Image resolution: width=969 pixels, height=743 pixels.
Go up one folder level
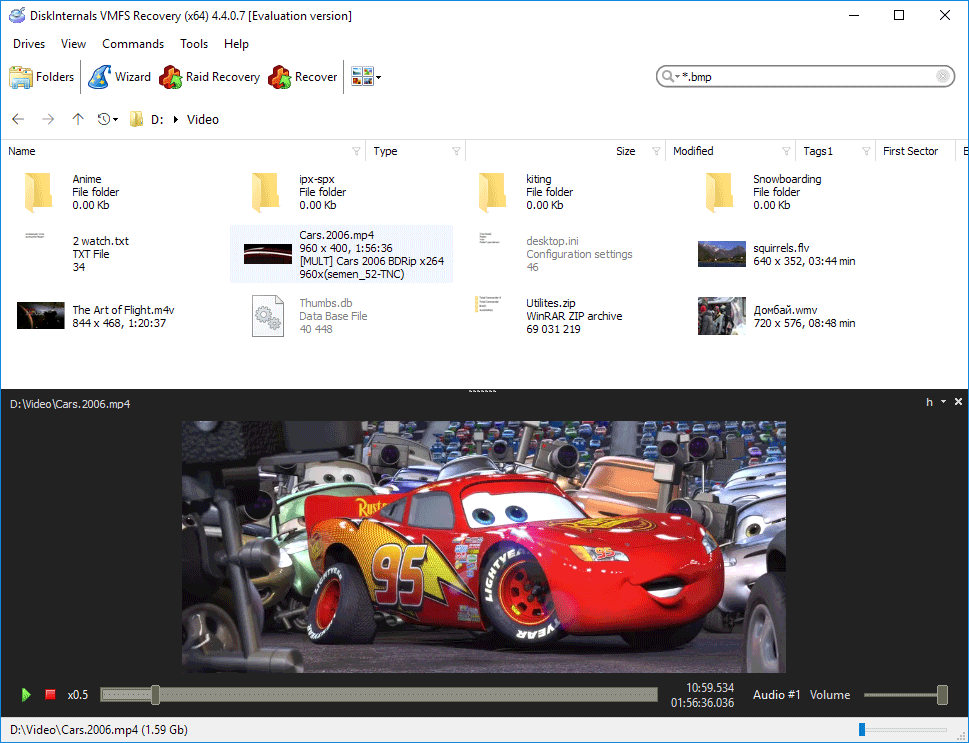coord(77,119)
